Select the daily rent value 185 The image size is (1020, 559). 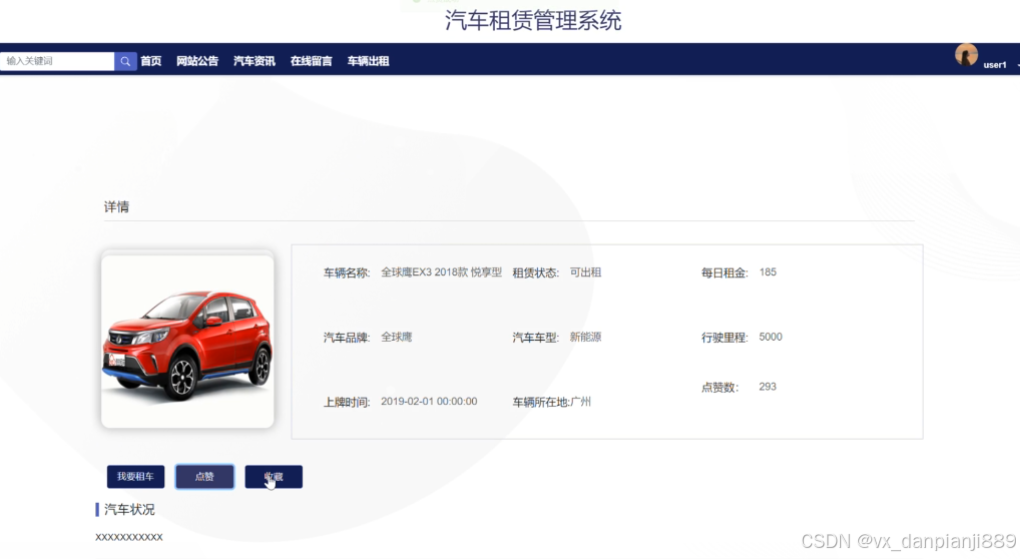768,272
